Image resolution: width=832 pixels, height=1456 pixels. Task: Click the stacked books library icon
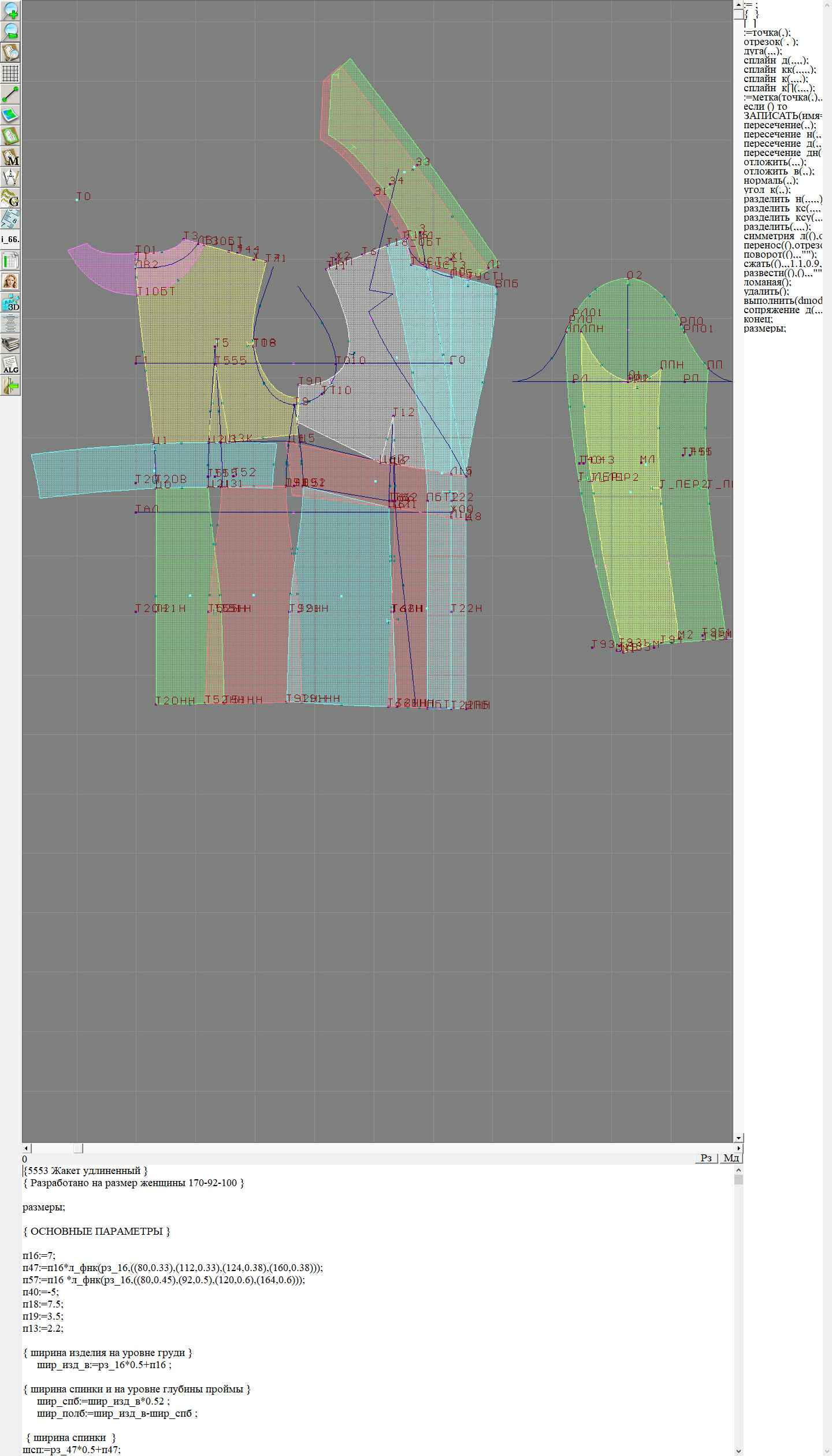pos(10,344)
